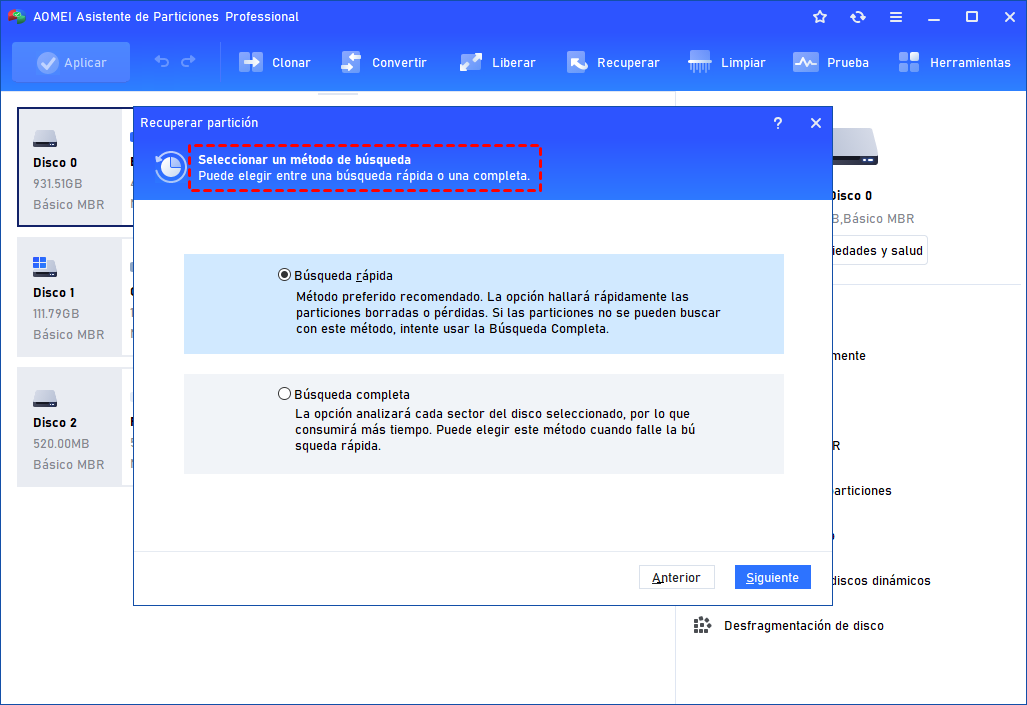Select Disco 1 in the disk list
Viewport: 1027px width, 705px height.
point(70,297)
